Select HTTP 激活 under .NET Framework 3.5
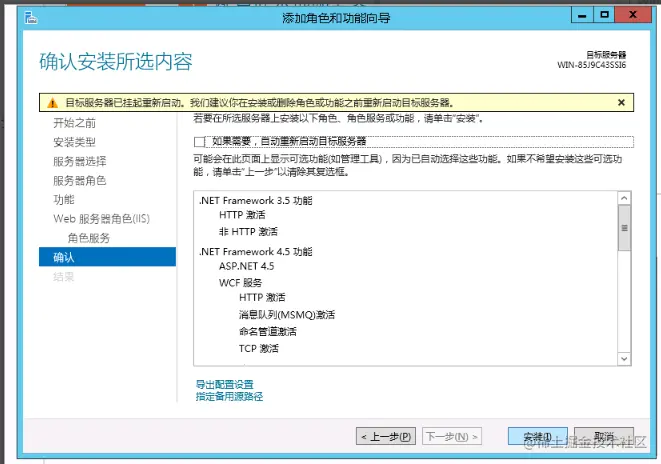Viewport: 661px width, 464px height. click(x=242, y=215)
